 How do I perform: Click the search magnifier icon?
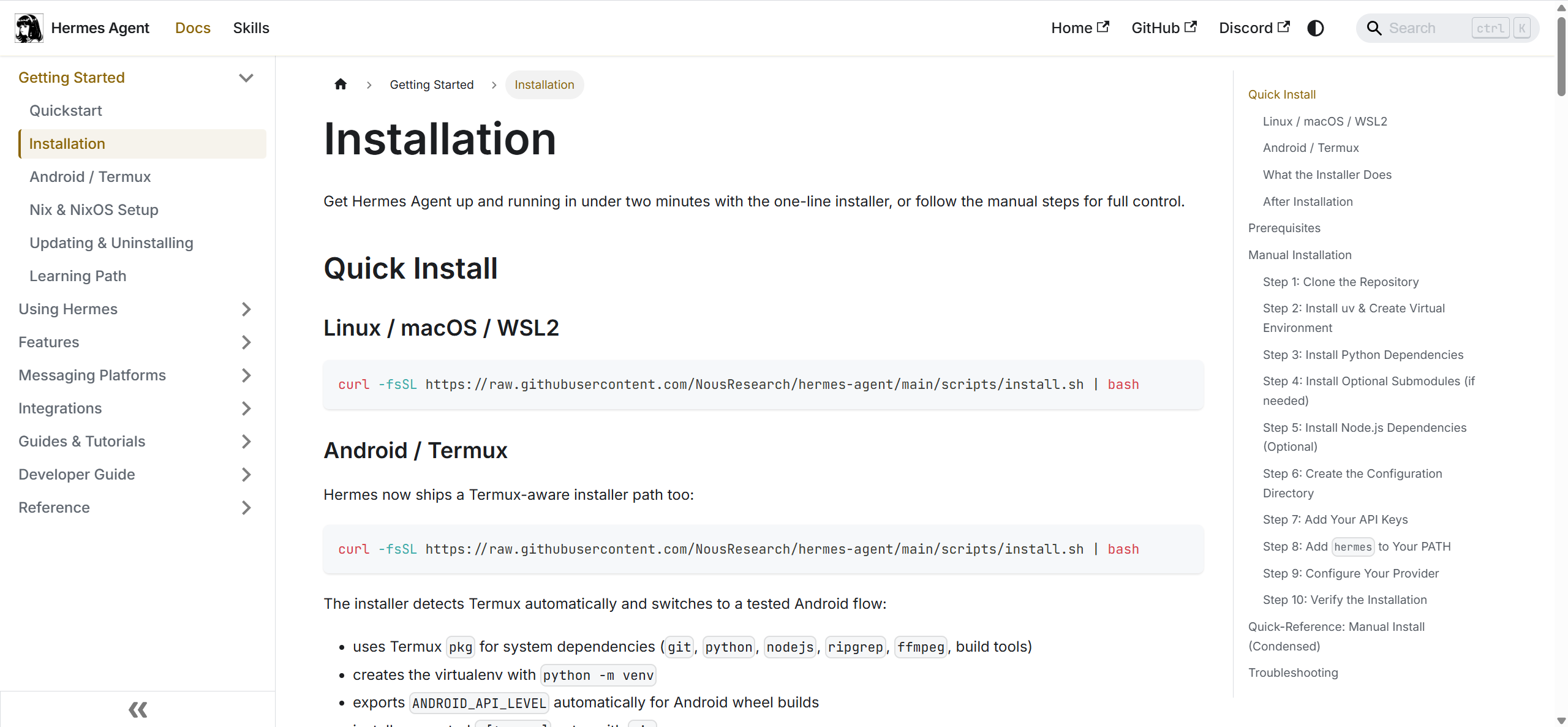click(1374, 28)
